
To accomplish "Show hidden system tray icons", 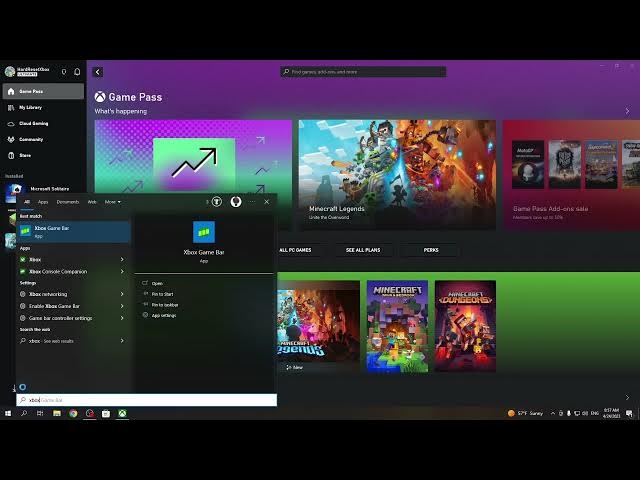I will coord(553,413).
